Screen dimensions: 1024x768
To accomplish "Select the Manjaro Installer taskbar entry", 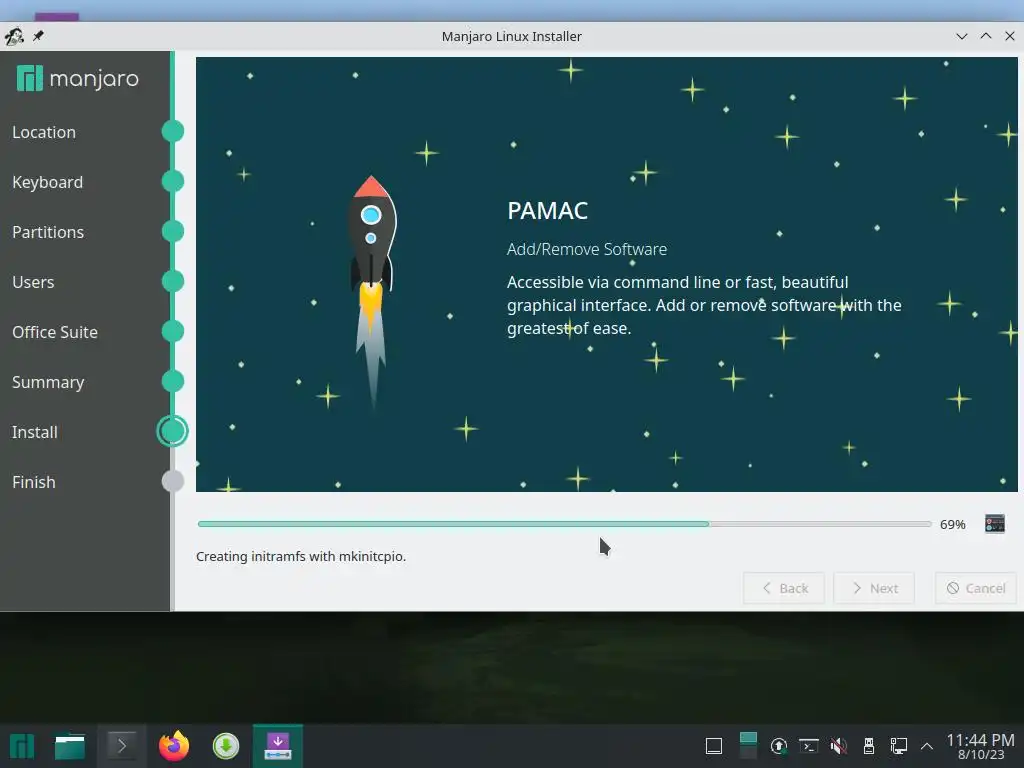I will pyautogui.click(x=278, y=746).
